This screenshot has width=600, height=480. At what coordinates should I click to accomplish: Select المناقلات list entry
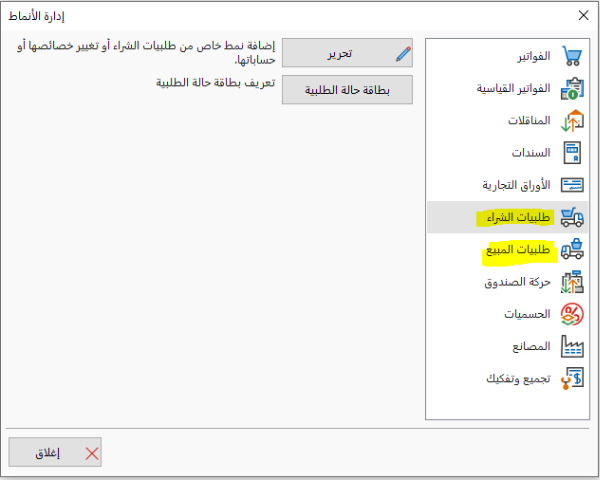tap(507, 121)
